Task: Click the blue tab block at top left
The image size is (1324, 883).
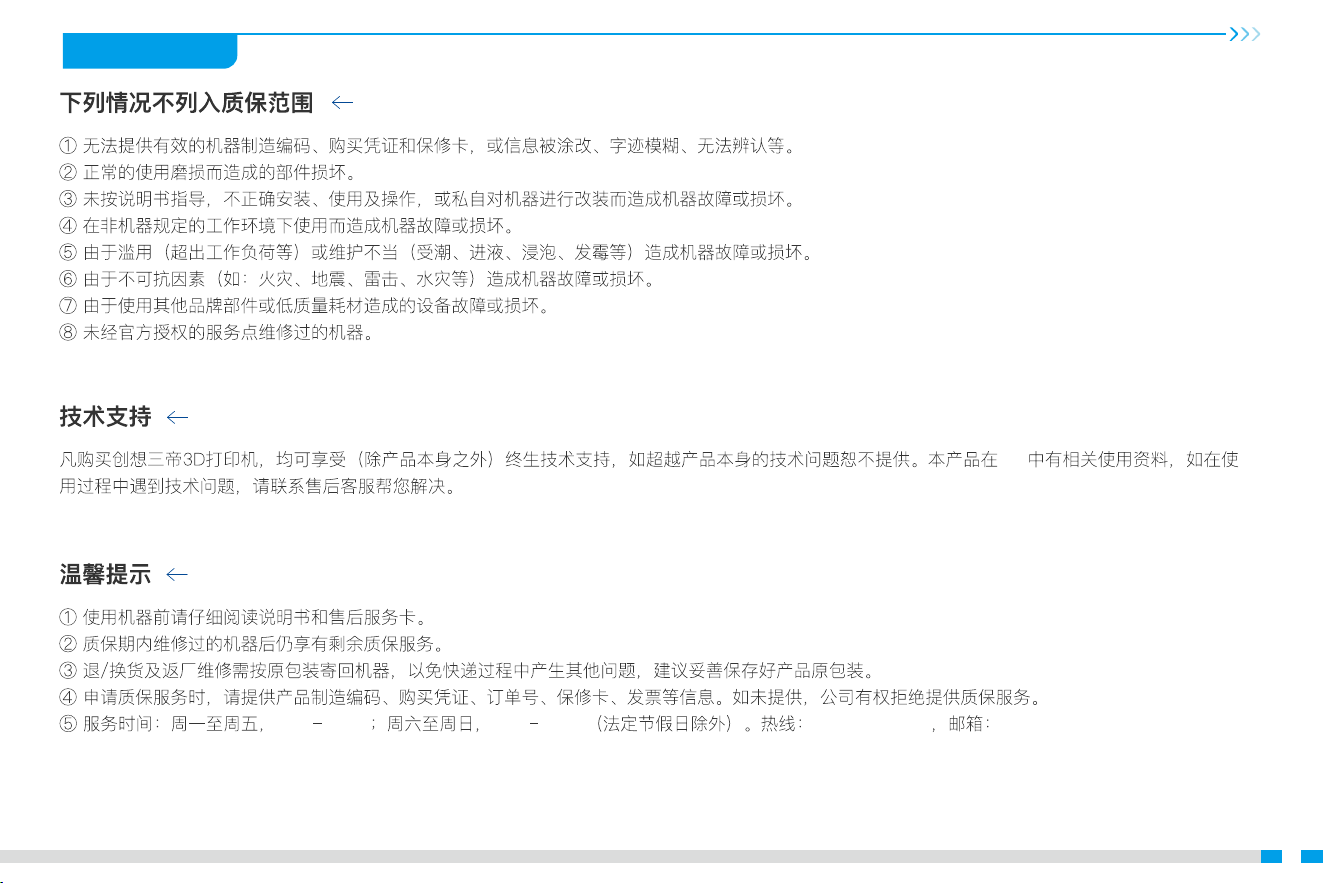Action: 150,51
